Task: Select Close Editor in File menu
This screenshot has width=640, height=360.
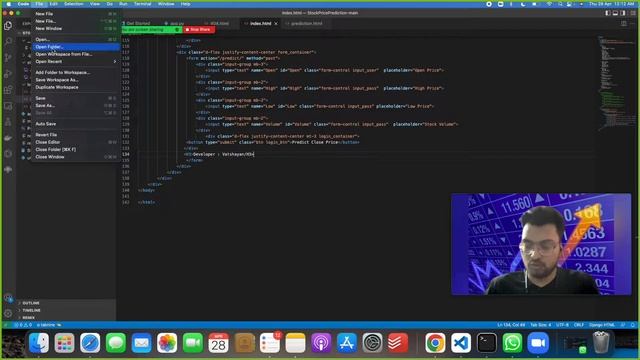Action: 76,142
